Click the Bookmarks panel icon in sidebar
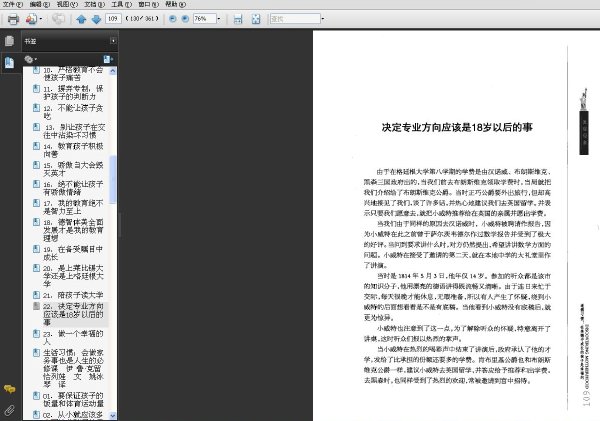Screen dimensions: 600x421 click(10, 62)
